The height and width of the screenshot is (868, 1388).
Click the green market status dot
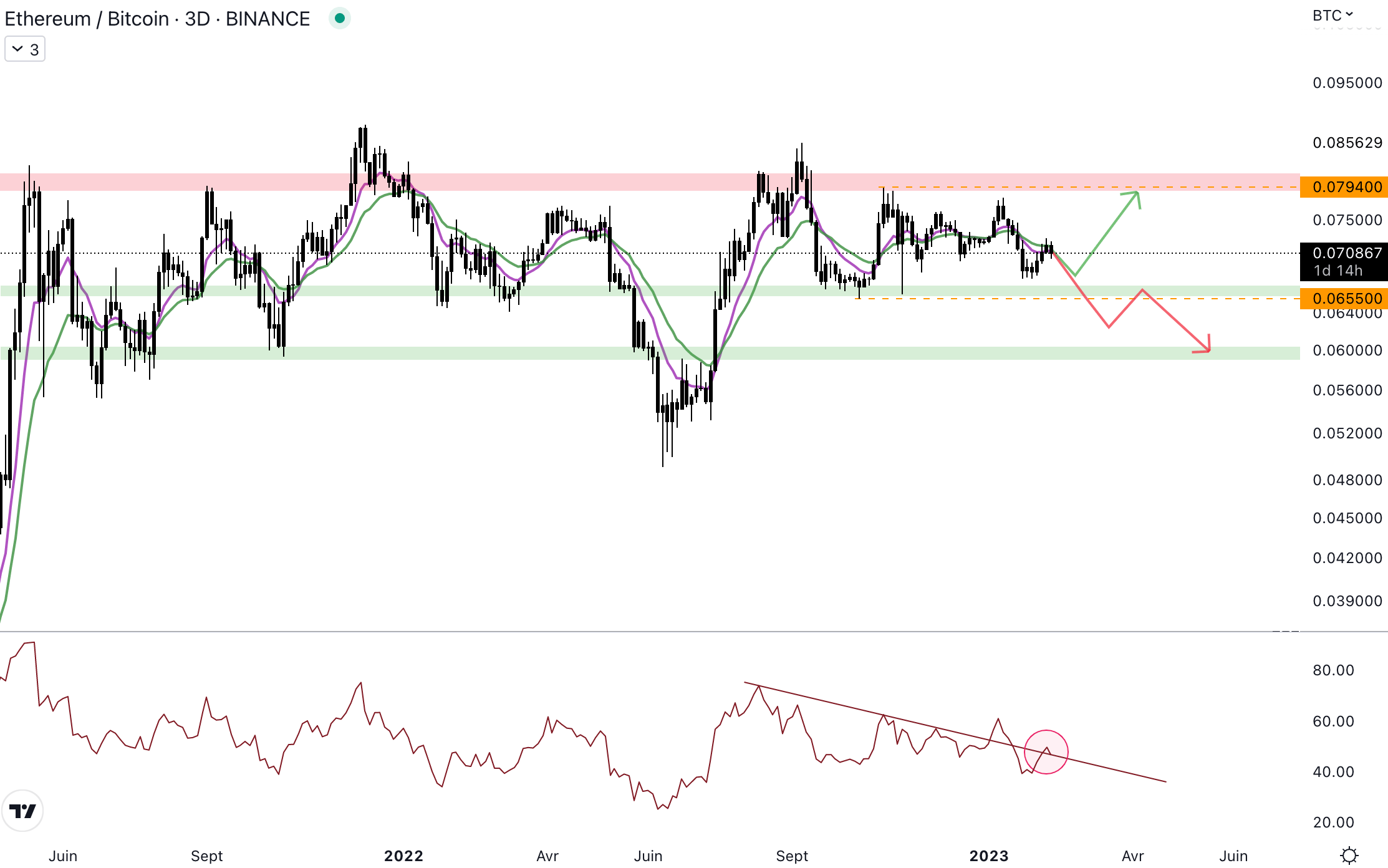coord(340,18)
